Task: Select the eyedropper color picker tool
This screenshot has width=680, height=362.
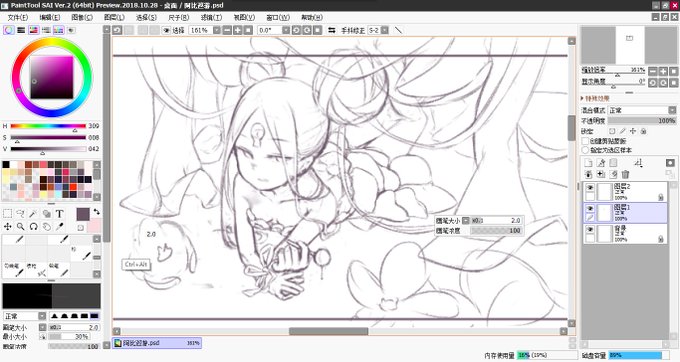Action: (x=59, y=226)
